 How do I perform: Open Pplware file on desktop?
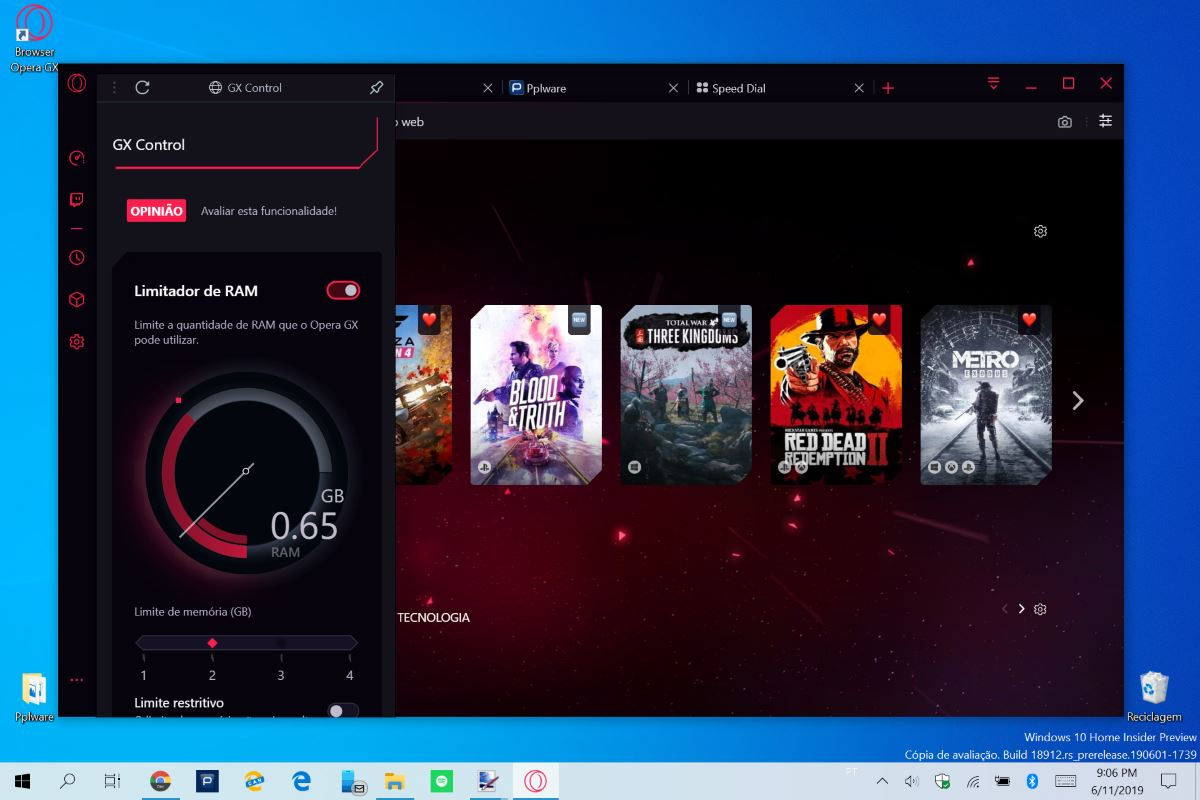click(x=34, y=697)
